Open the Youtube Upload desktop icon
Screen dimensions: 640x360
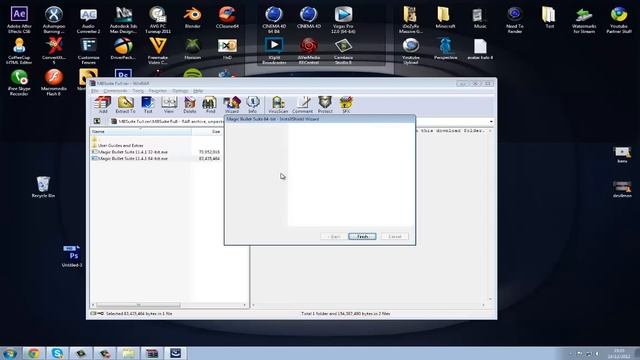coord(411,51)
